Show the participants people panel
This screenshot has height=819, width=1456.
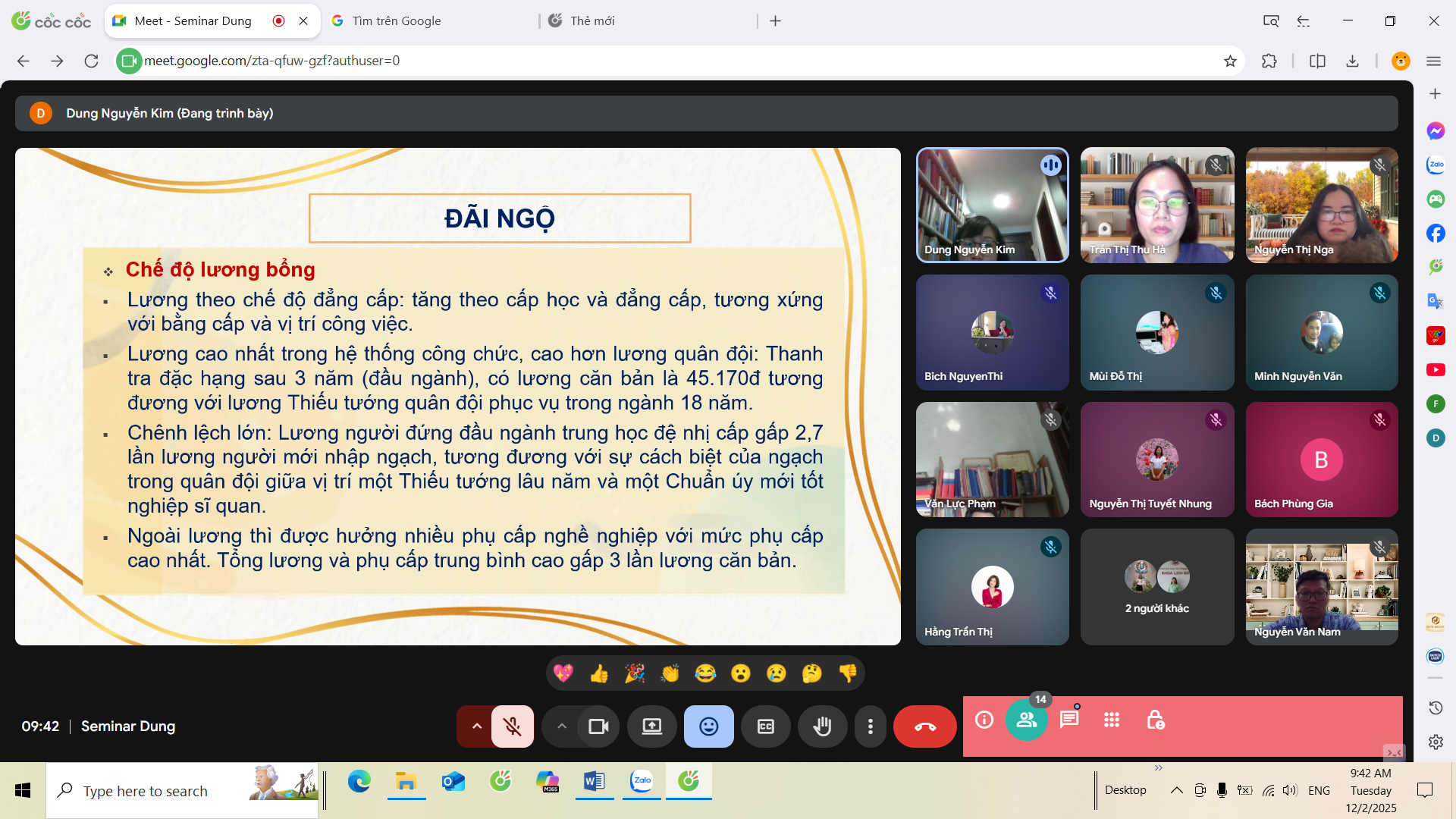[x=1026, y=719]
